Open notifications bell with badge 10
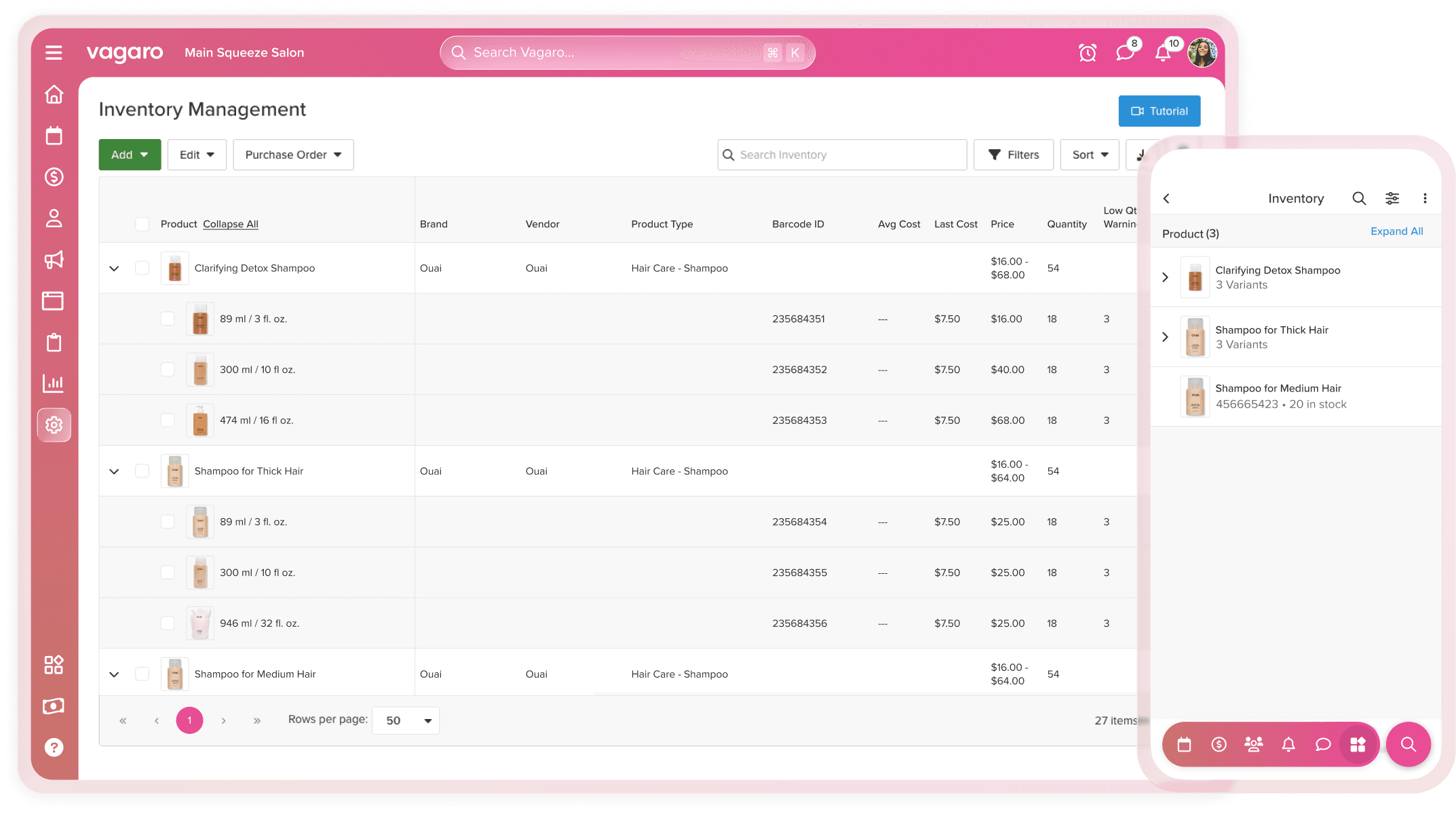This screenshot has height=814, width=1456. click(1163, 53)
